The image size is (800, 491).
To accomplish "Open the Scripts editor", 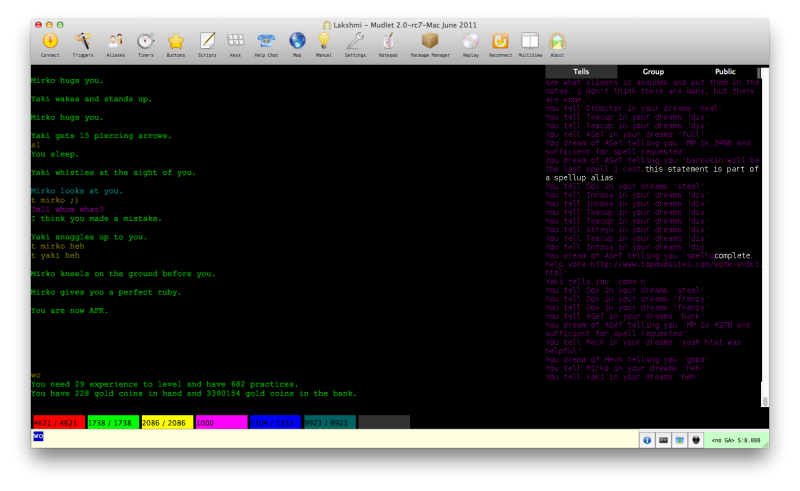I will [x=207, y=42].
